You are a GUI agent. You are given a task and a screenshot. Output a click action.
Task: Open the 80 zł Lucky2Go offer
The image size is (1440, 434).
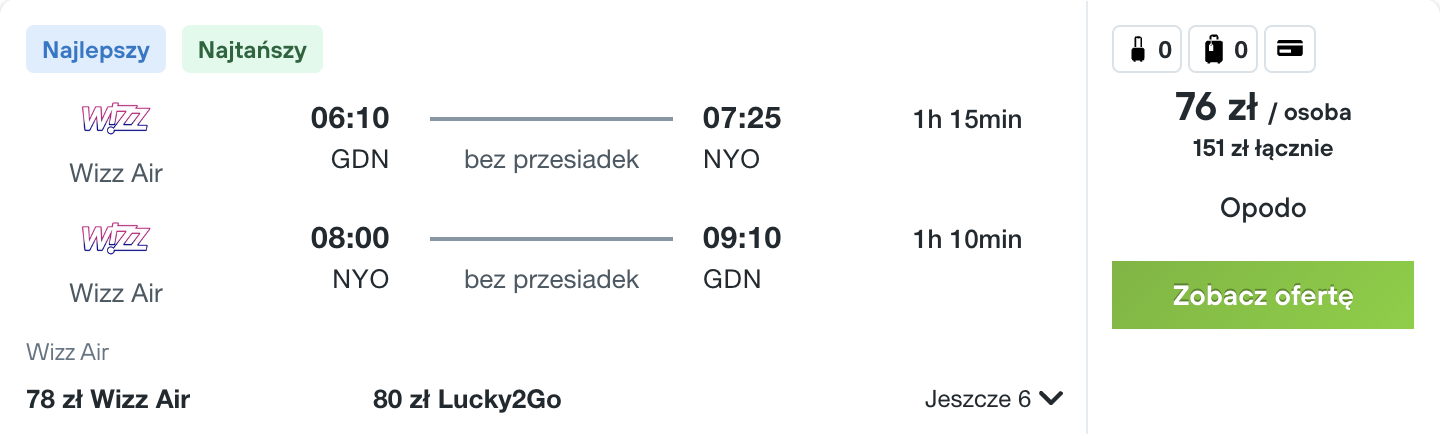tap(467, 400)
